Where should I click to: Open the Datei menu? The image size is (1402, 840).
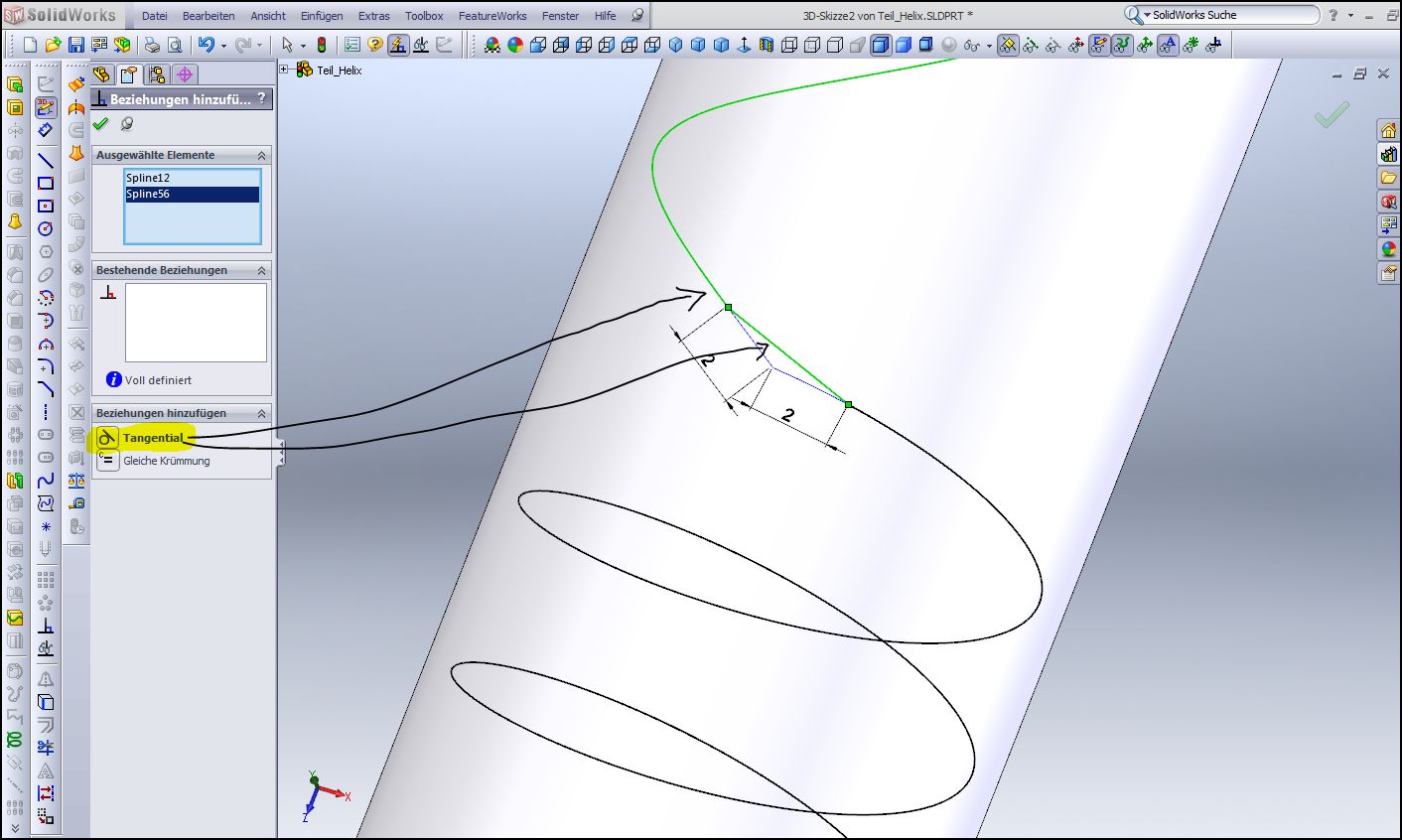tap(155, 16)
